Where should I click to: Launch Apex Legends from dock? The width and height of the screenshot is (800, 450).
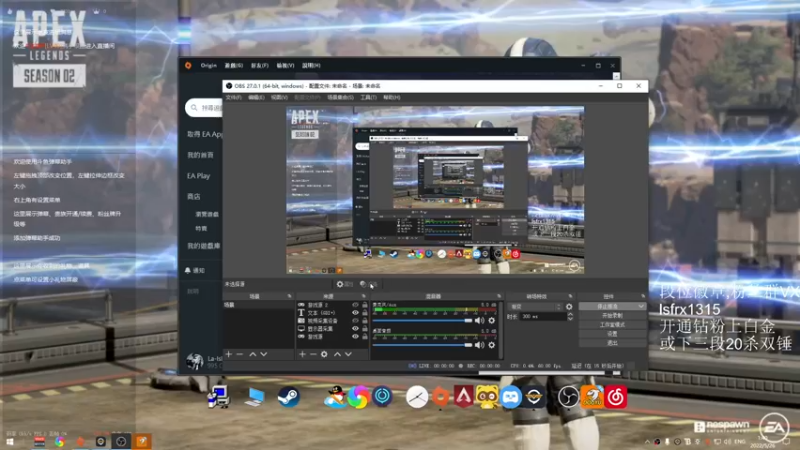tap(464, 397)
